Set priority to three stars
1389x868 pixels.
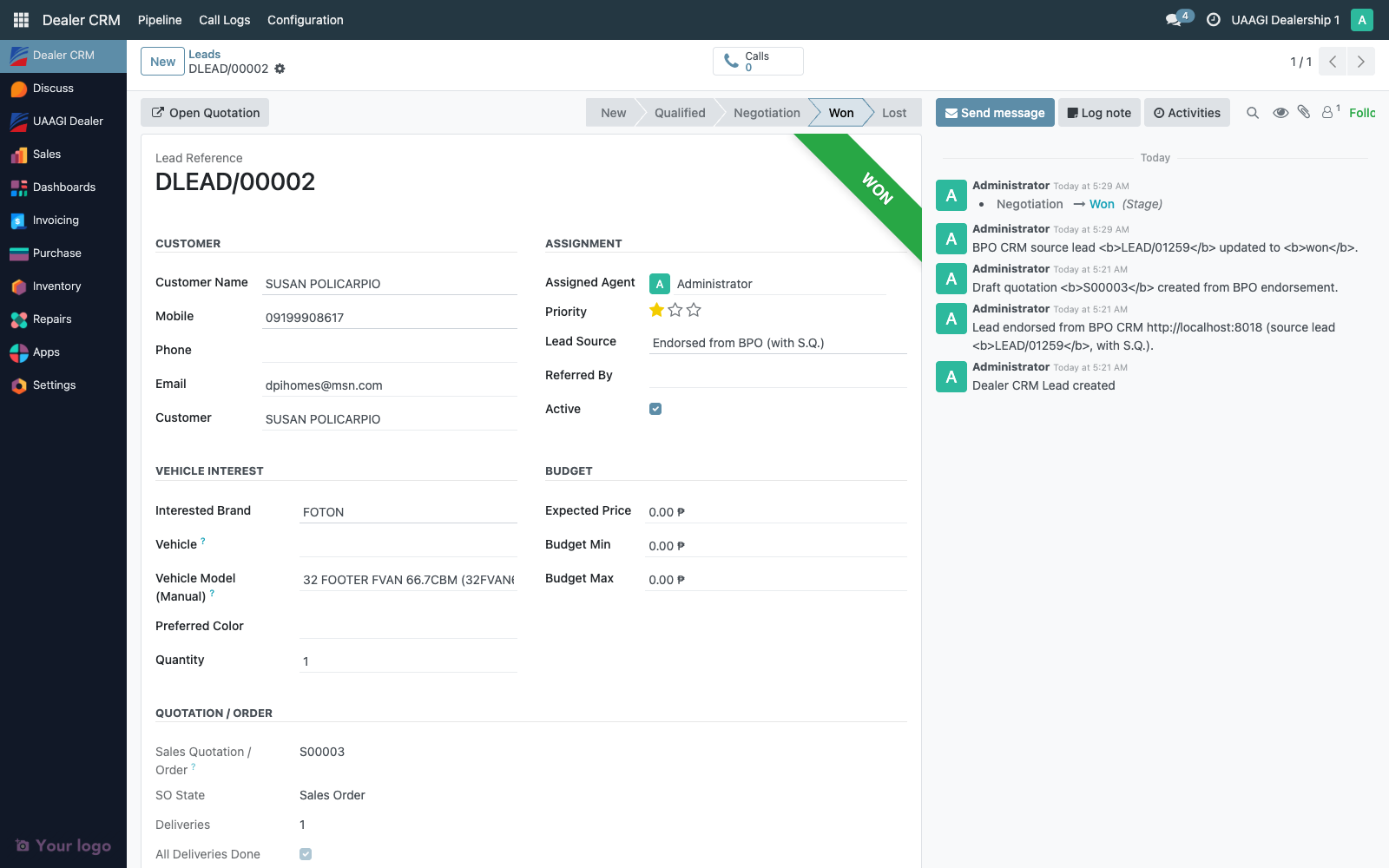pyautogui.click(x=694, y=310)
